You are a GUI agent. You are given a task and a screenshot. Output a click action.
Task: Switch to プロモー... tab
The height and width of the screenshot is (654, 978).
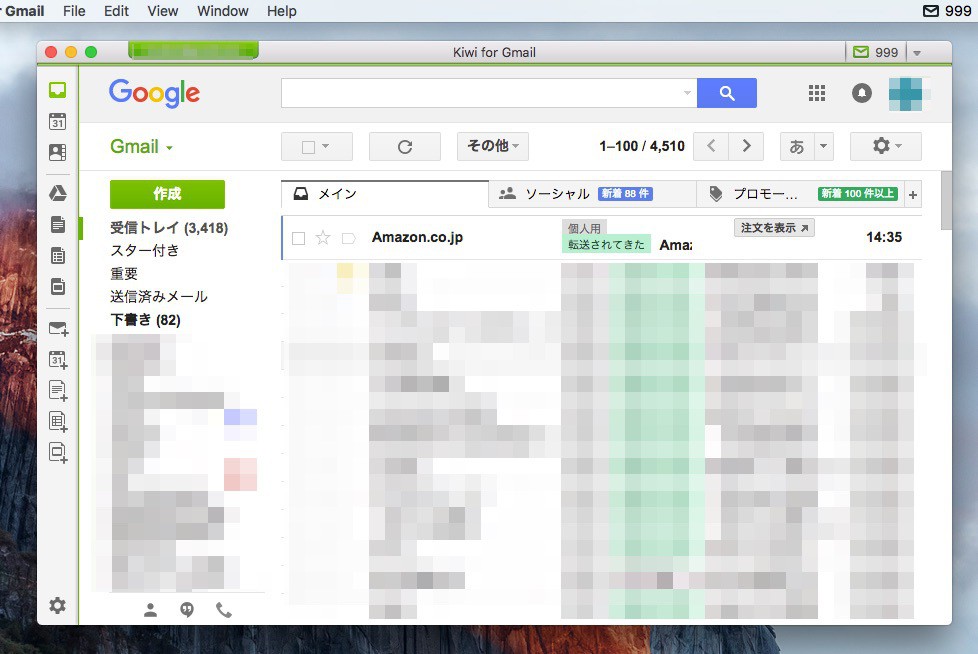click(801, 194)
